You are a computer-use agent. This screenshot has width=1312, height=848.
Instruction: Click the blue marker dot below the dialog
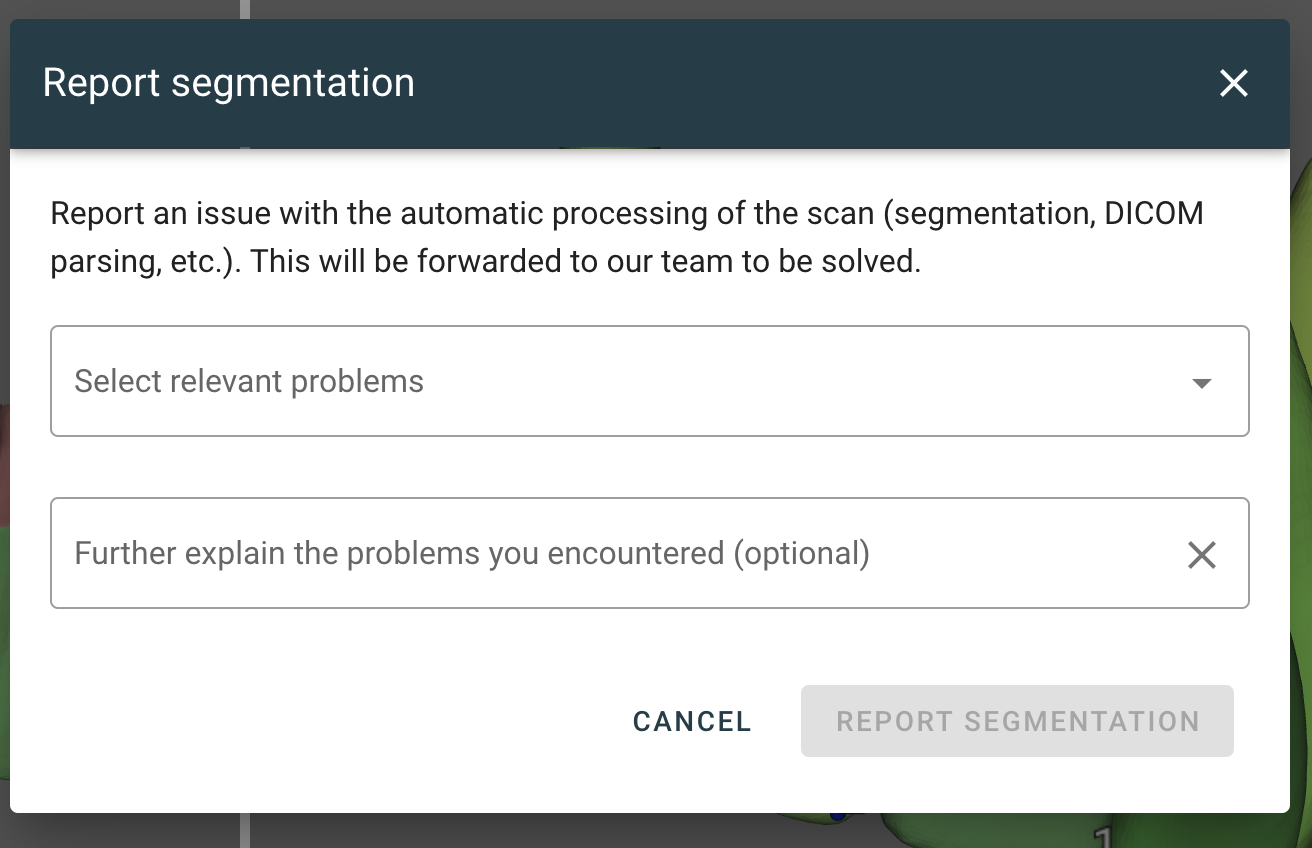pyautogui.click(x=838, y=818)
